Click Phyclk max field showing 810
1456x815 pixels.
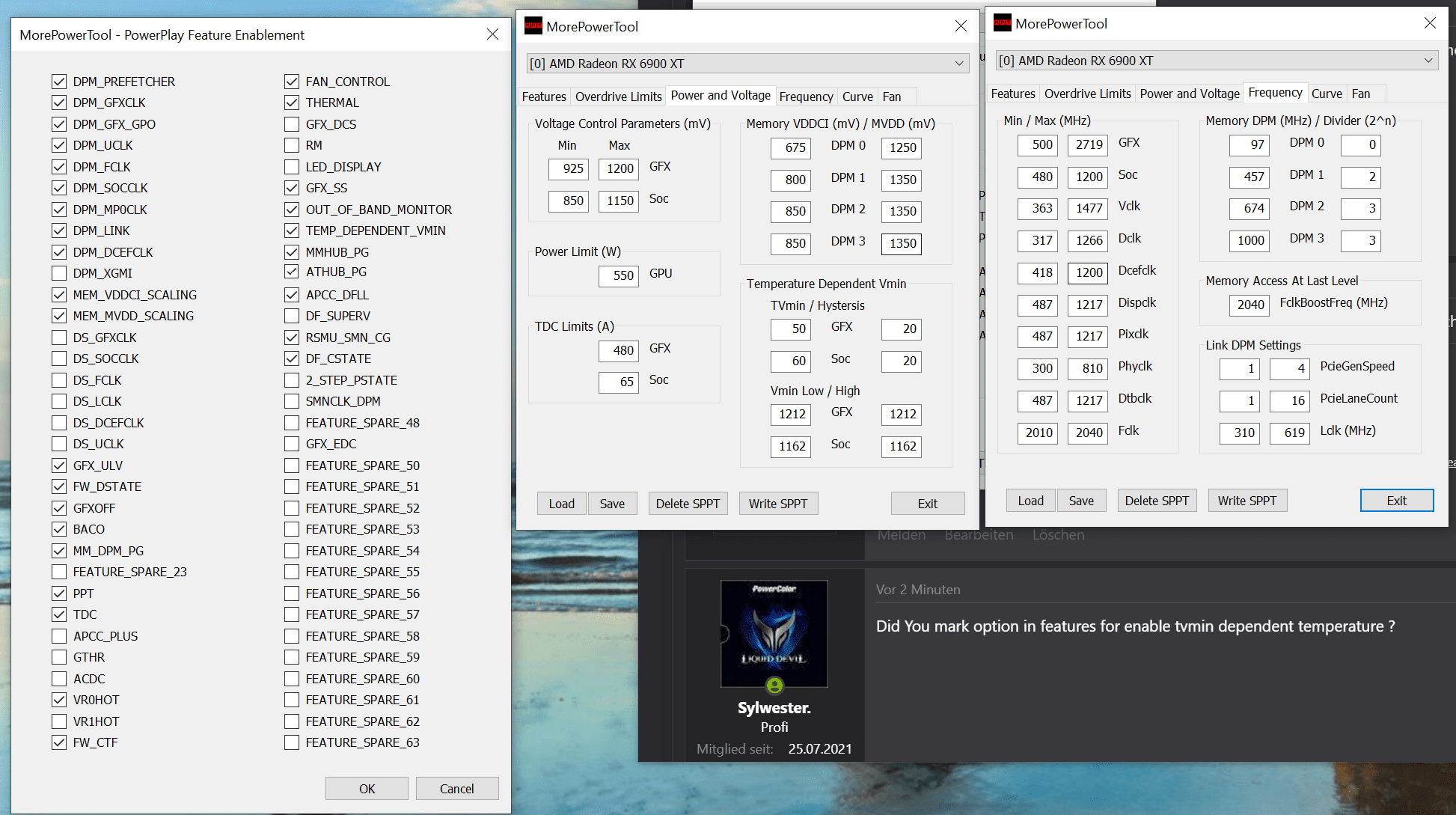click(x=1088, y=368)
